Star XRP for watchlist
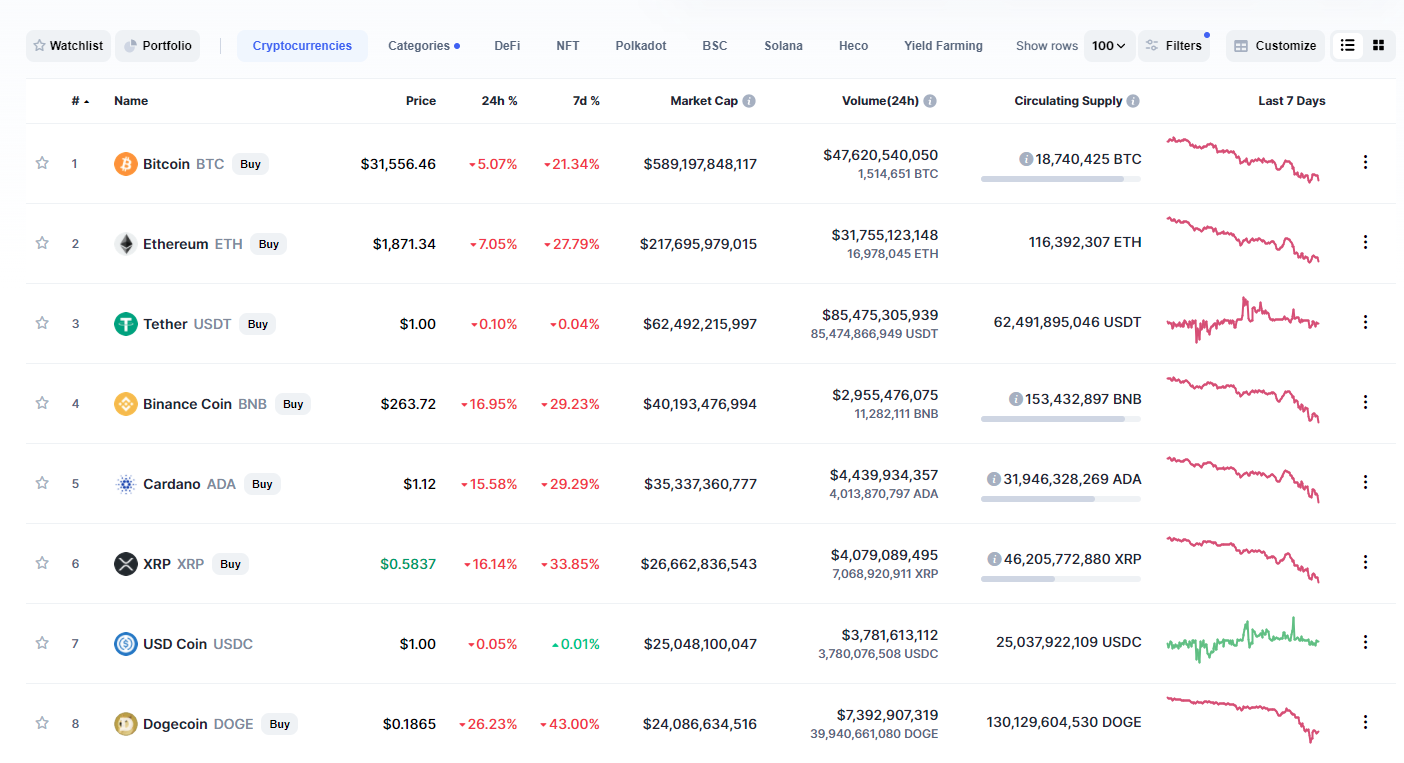Image resolution: width=1404 pixels, height=763 pixels. click(42, 563)
